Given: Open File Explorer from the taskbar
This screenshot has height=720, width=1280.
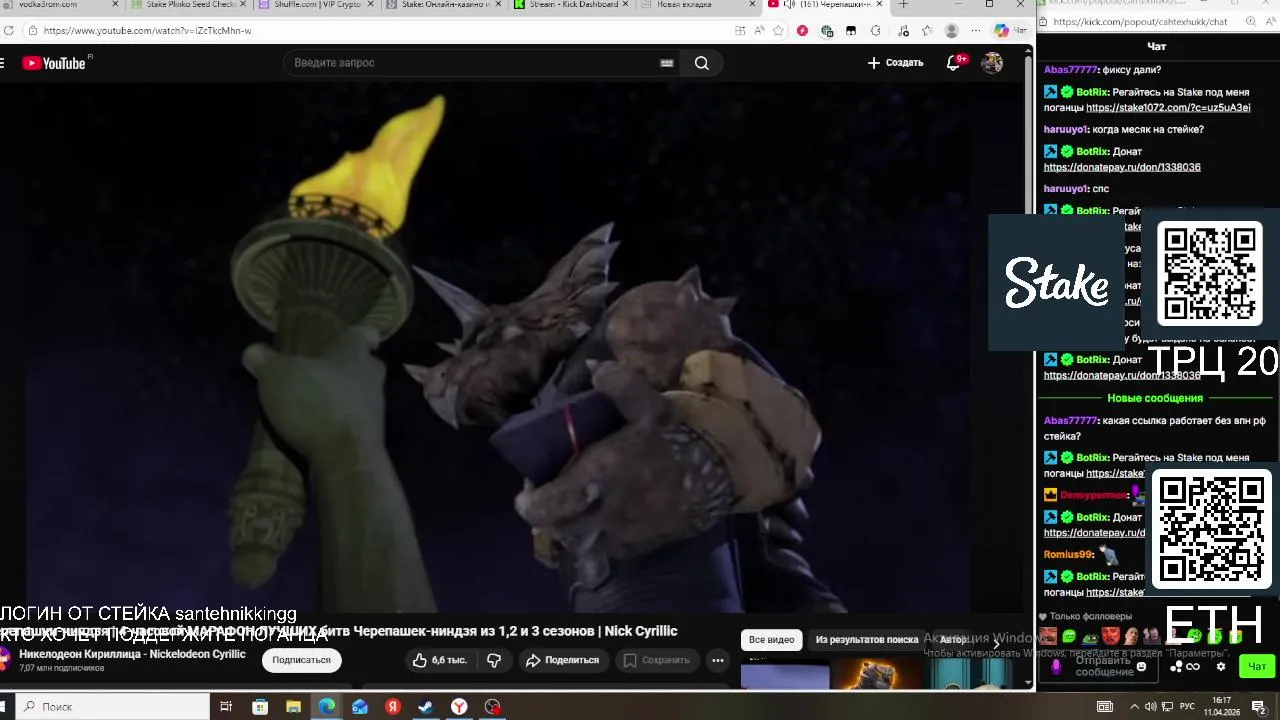Looking at the screenshot, I should pyautogui.click(x=293, y=707).
